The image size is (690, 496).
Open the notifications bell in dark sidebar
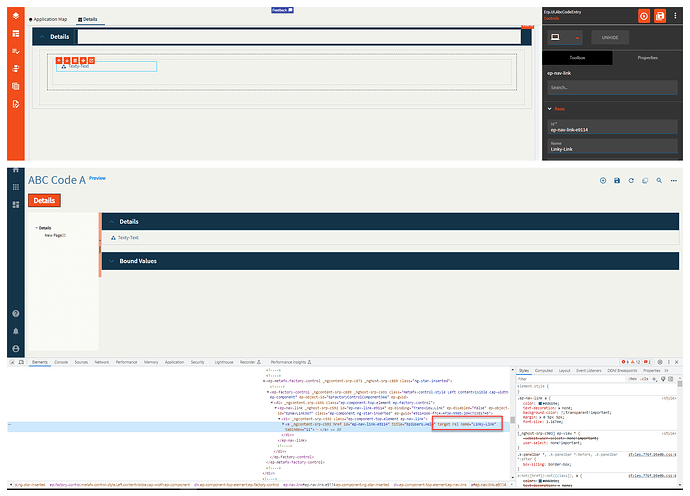pyautogui.click(x=16, y=331)
